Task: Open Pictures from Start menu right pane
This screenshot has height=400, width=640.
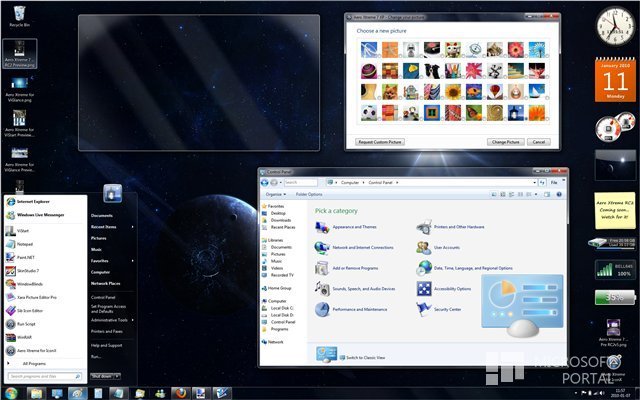Action: point(99,238)
